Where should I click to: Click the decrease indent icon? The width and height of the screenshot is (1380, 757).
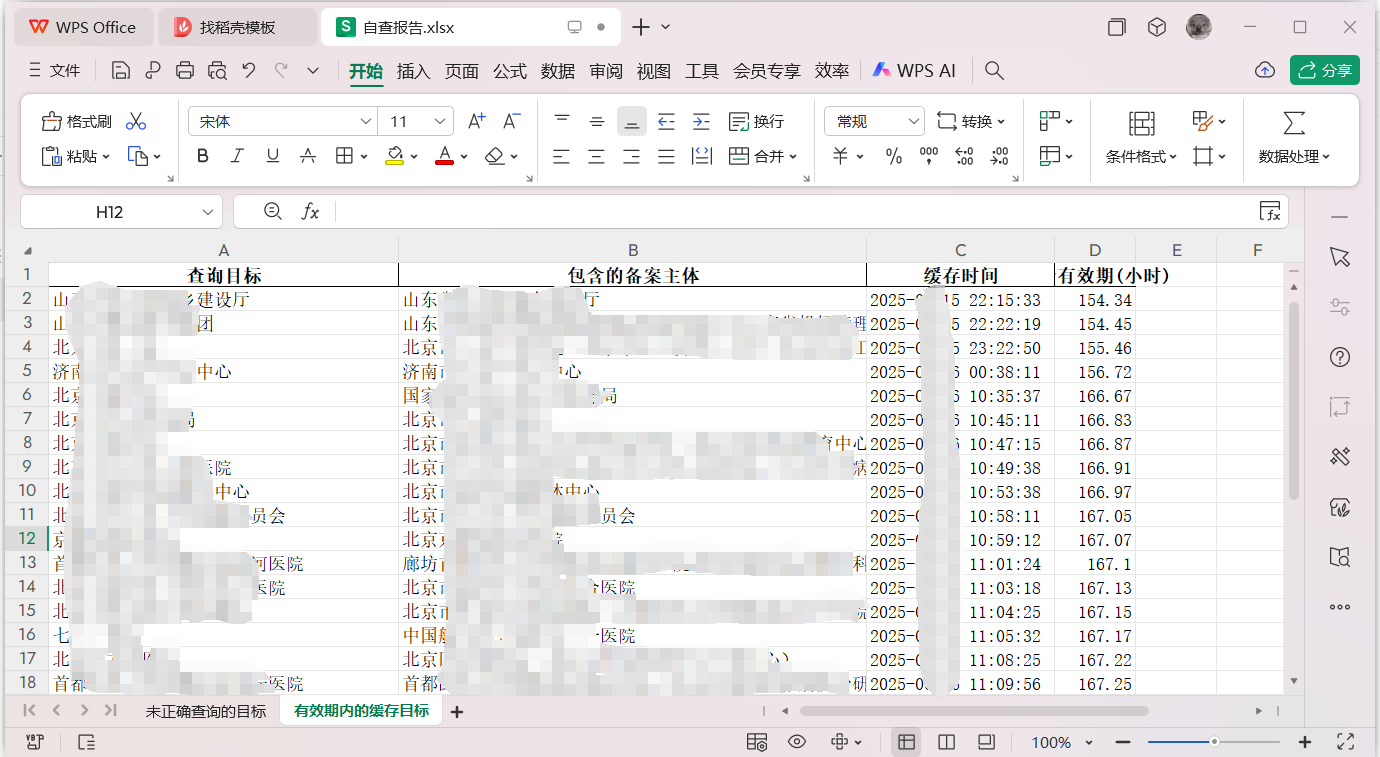coord(666,121)
